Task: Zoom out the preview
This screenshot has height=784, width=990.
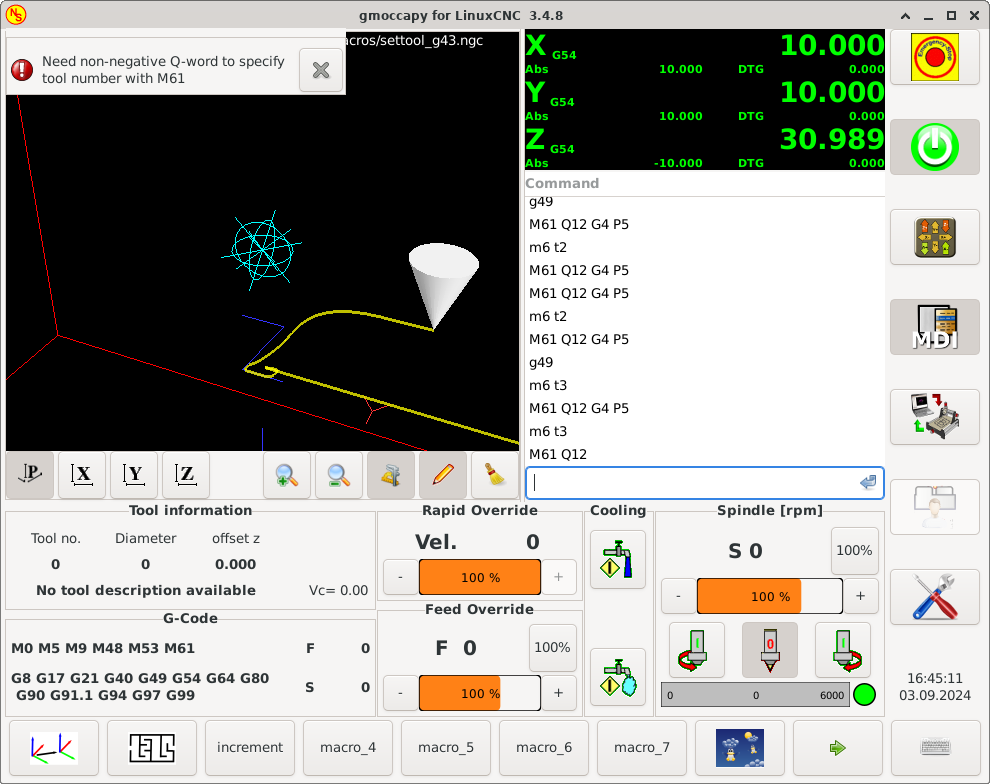Action: click(339, 475)
